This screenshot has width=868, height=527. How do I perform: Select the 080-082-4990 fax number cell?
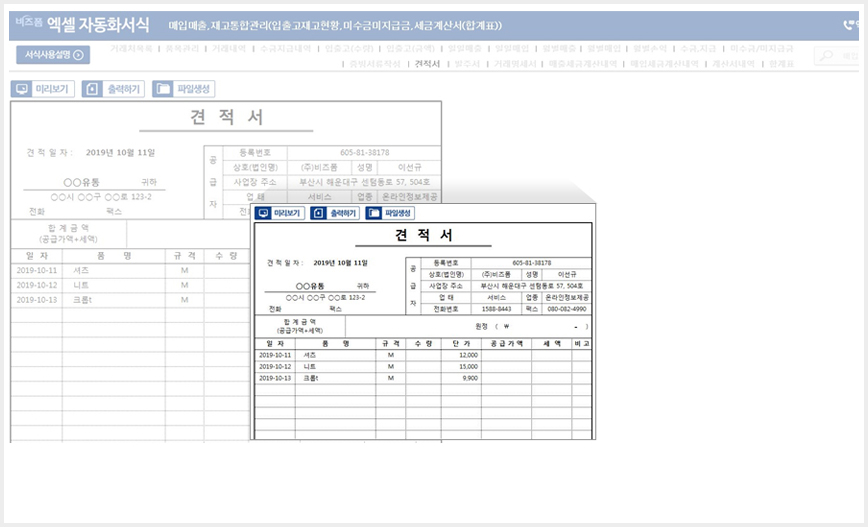tap(567, 309)
